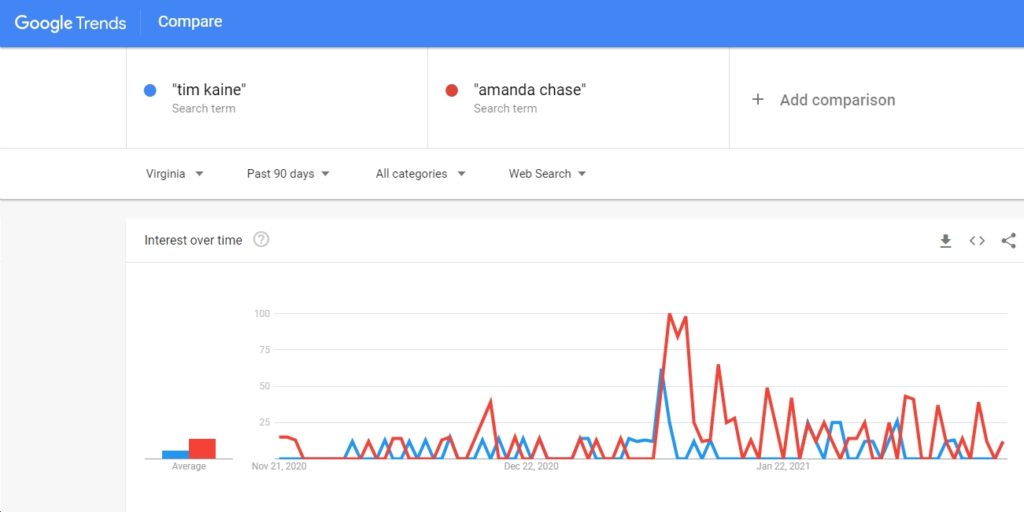The width and height of the screenshot is (1024, 512).
Task: Click the red Average bar
Action: tap(202, 449)
